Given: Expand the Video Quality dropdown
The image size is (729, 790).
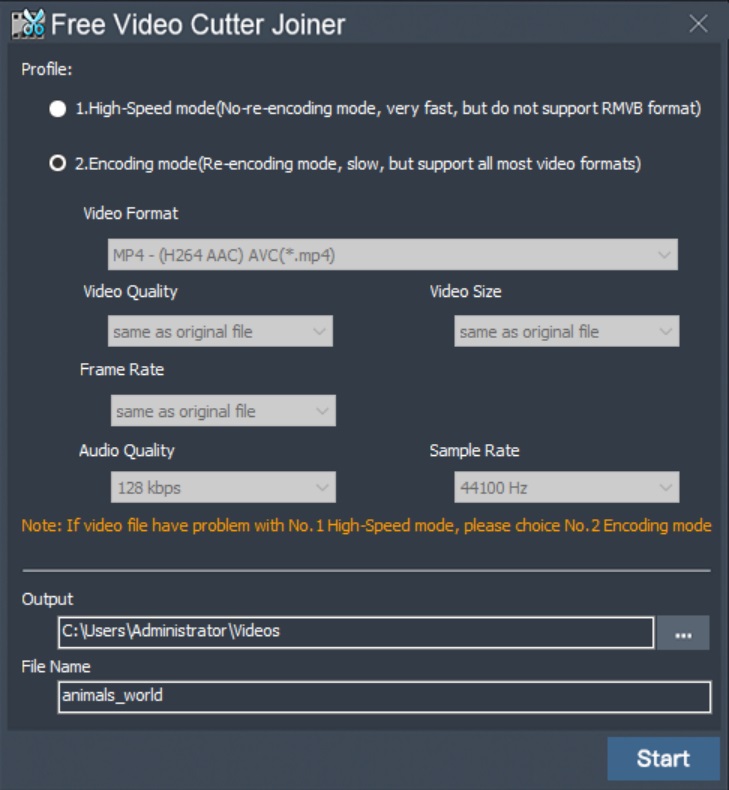Looking at the screenshot, I should pos(220,332).
